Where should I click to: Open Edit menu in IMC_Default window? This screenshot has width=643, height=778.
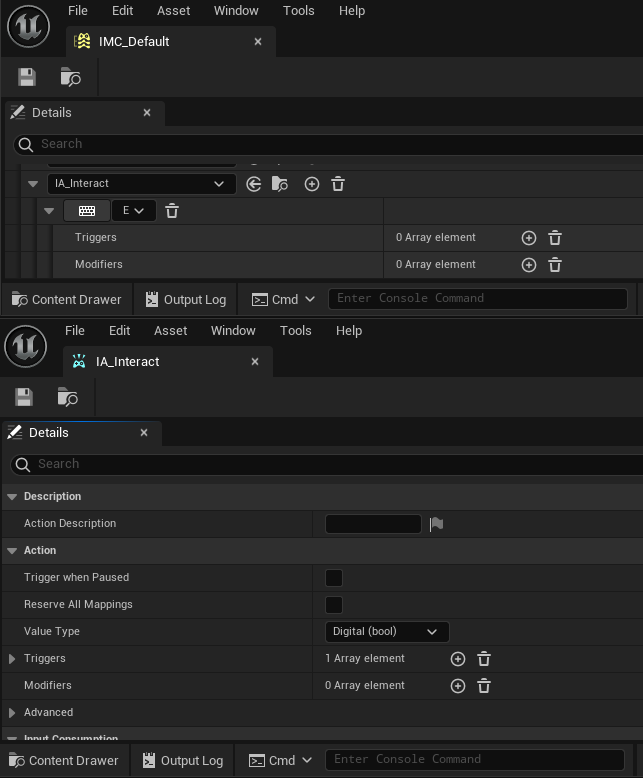(x=123, y=10)
